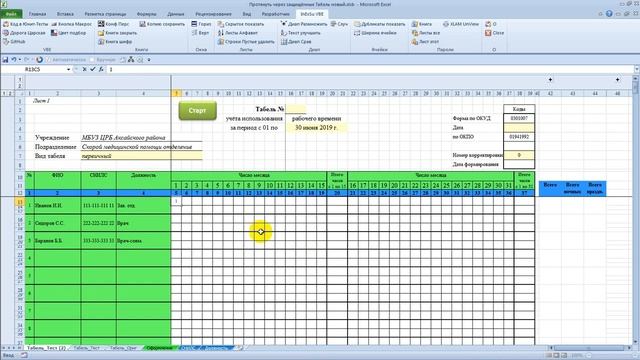Switch to the Вставка ribbon tab
The width and height of the screenshot is (640, 360).
[x=65, y=14]
